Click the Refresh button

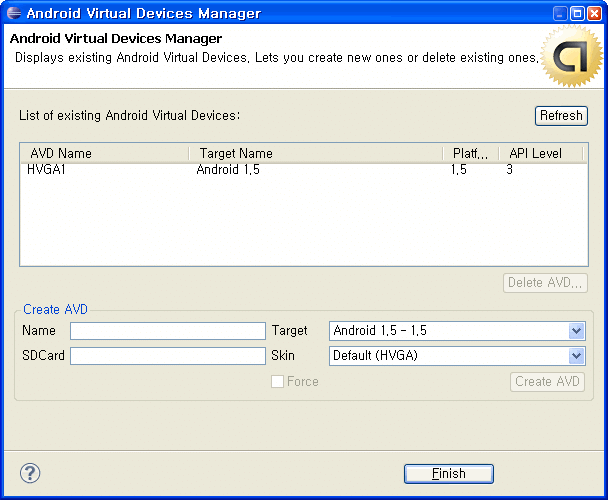(561, 116)
